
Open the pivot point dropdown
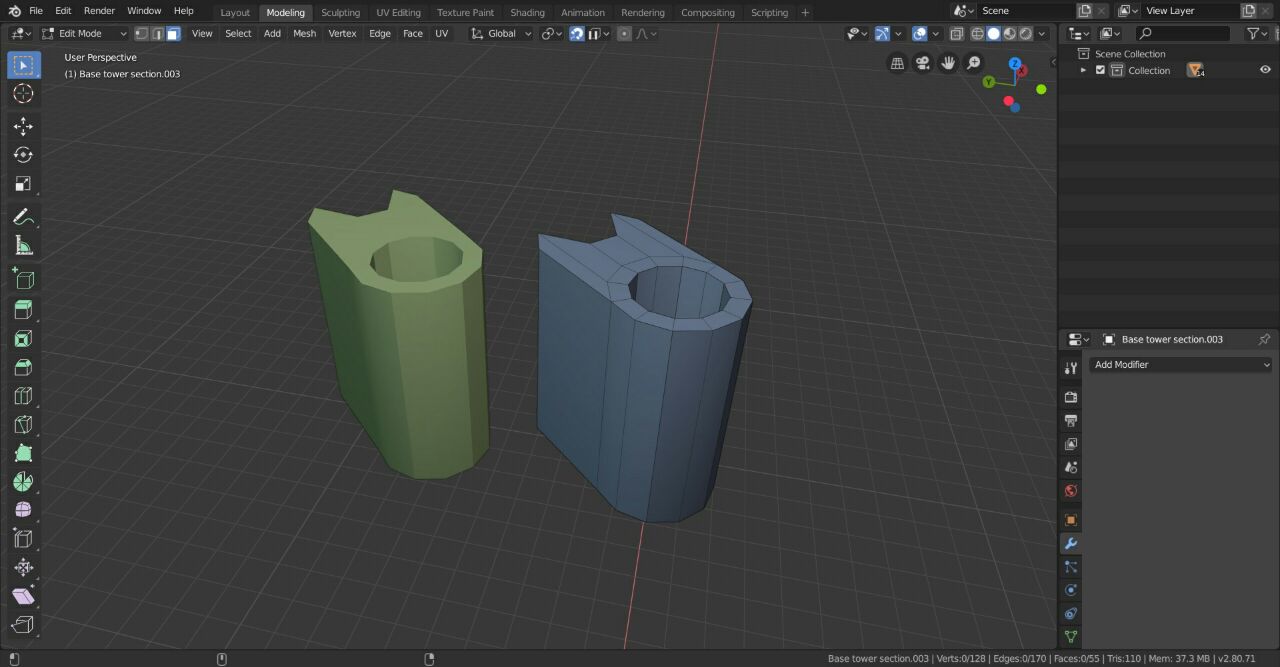click(552, 33)
